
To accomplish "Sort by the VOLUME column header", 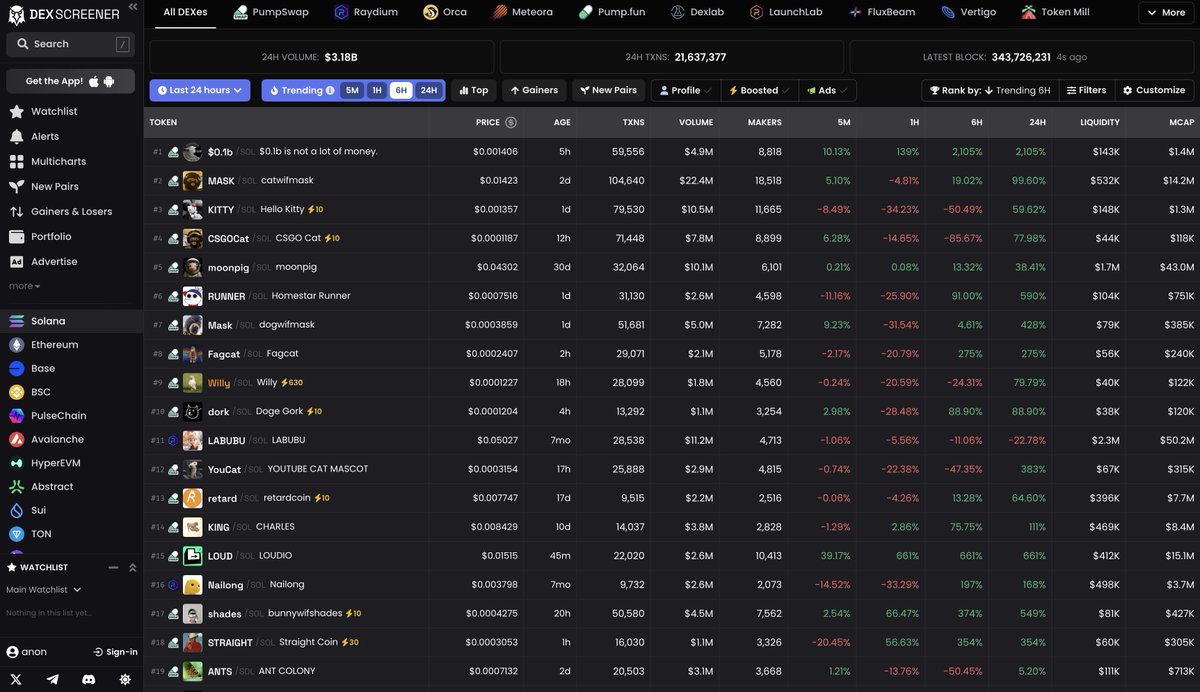I will [696, 122].
